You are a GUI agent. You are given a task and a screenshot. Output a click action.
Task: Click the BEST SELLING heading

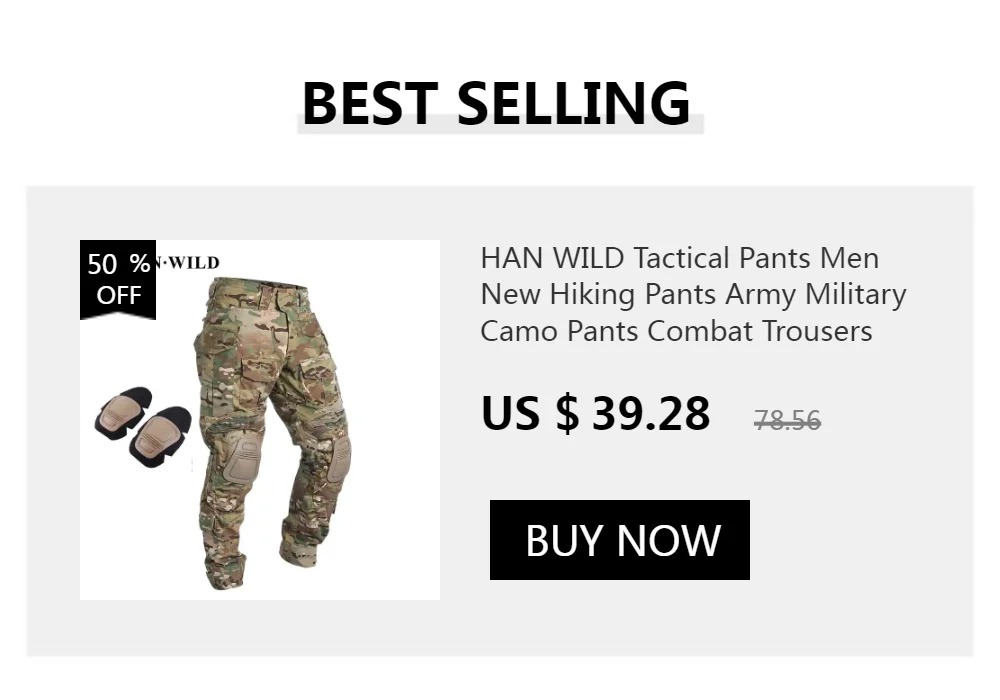click(x=497, y=103)
